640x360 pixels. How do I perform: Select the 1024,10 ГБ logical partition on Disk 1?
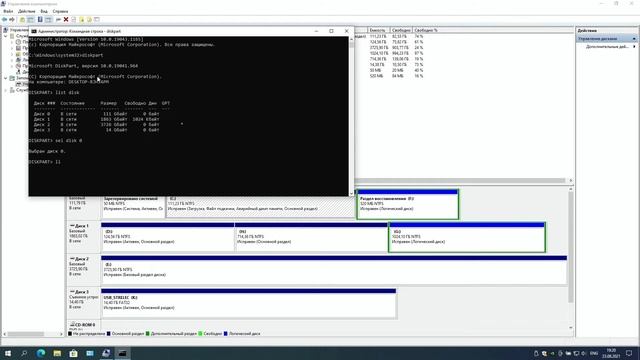pyautogui.click(x=467, y=237)
